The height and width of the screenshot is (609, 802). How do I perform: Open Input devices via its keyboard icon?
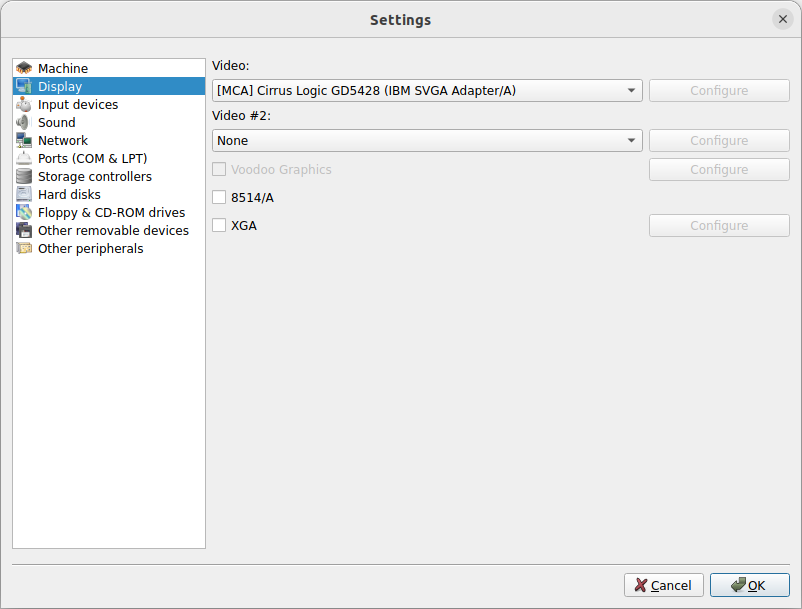pyautogui.click(x=25, y=104)
